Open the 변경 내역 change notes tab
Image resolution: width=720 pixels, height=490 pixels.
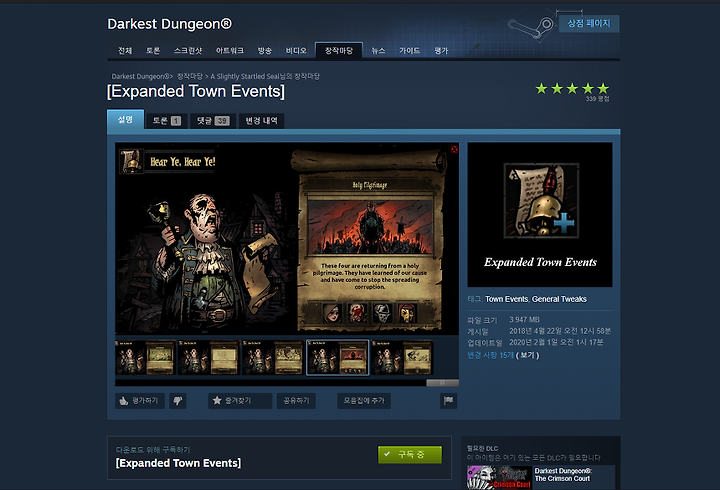click(x=261, y=121)
